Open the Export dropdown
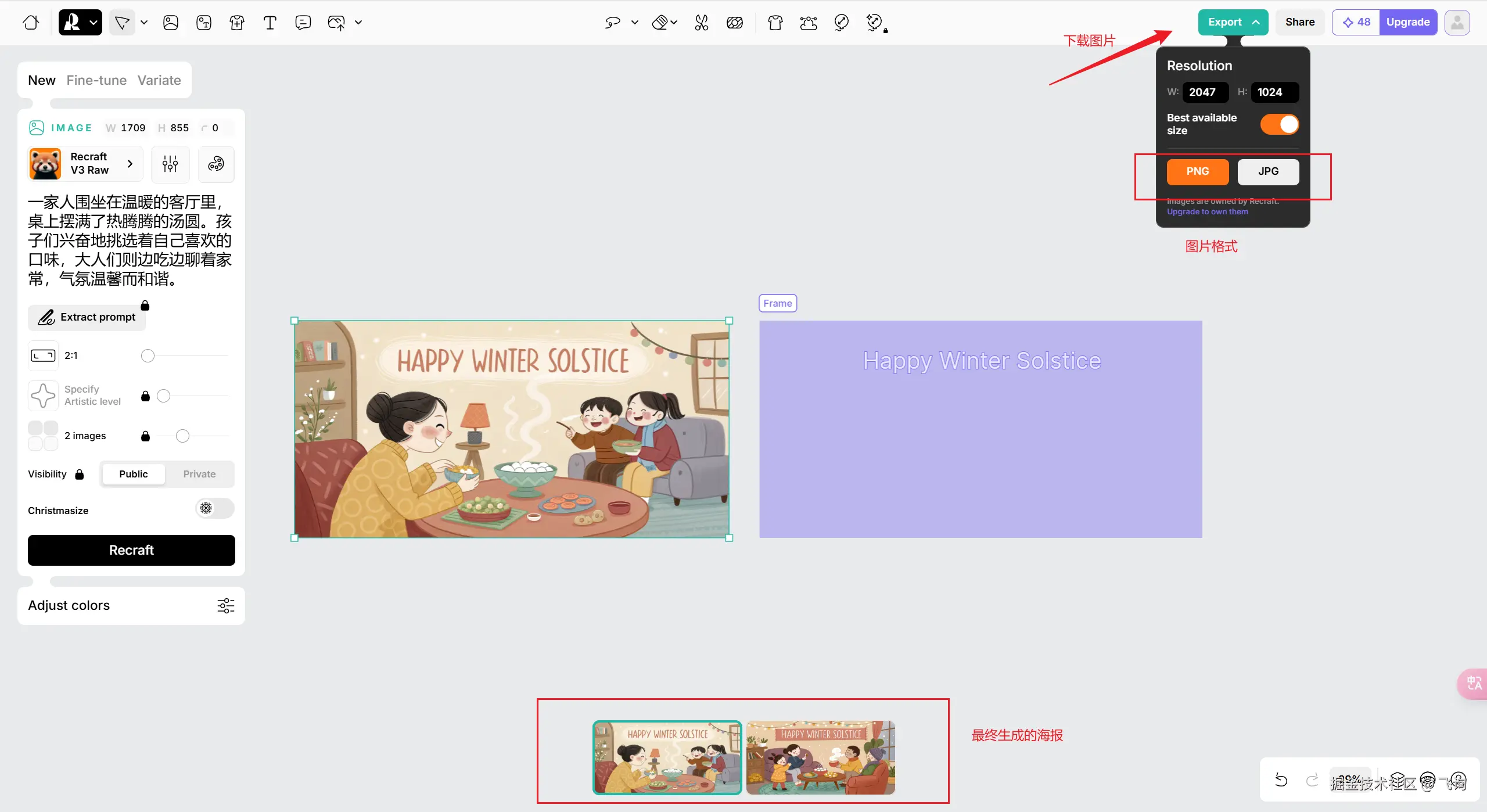This screenshot has width=1487, height=812. [x=1233, y=22]
